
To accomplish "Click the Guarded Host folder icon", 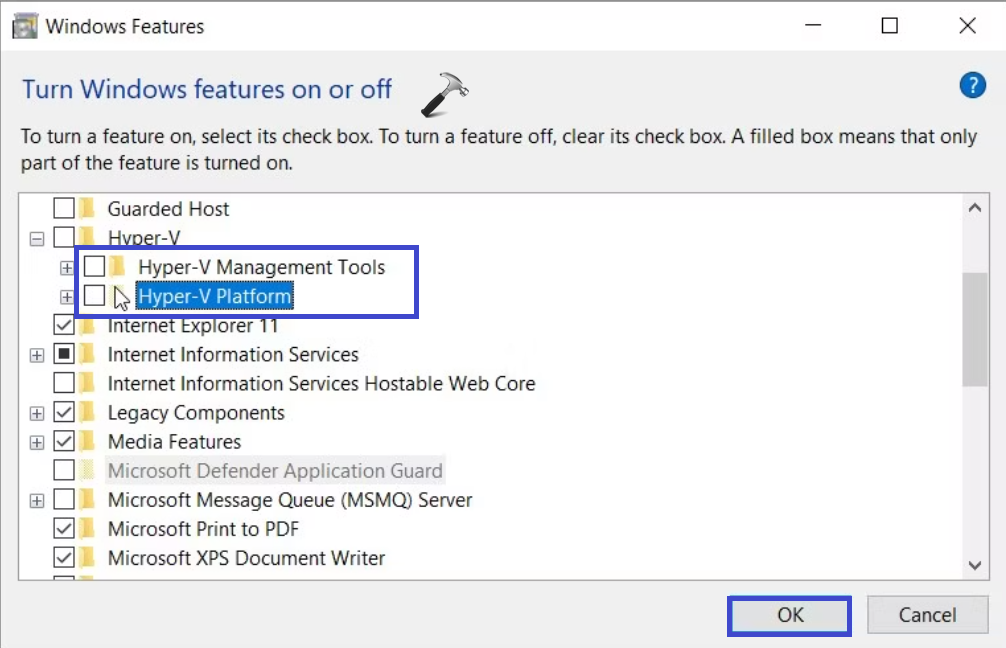I will (88, 209).
